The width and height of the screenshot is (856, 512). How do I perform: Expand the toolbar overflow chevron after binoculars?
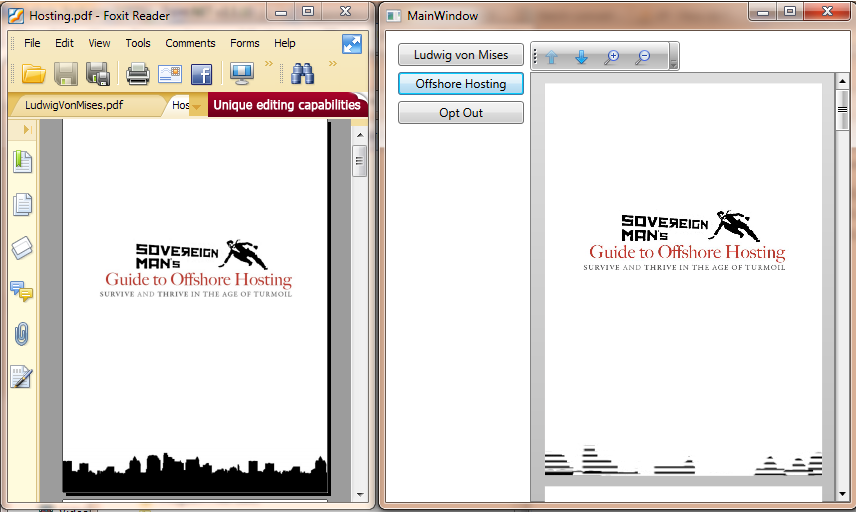point(332,64)
